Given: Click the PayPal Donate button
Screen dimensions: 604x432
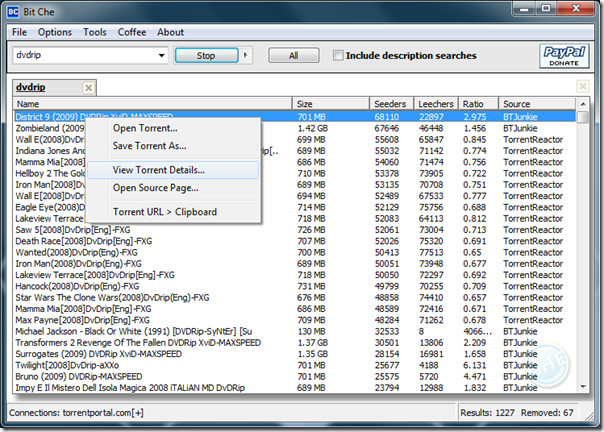Looking at the screenshot, I should point(564,56).
